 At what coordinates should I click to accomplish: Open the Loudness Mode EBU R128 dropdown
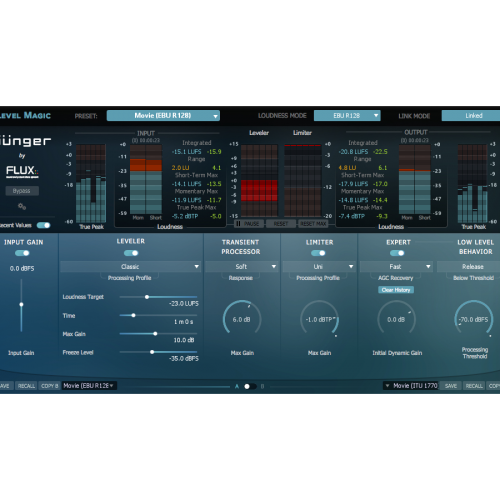[347, 116]
